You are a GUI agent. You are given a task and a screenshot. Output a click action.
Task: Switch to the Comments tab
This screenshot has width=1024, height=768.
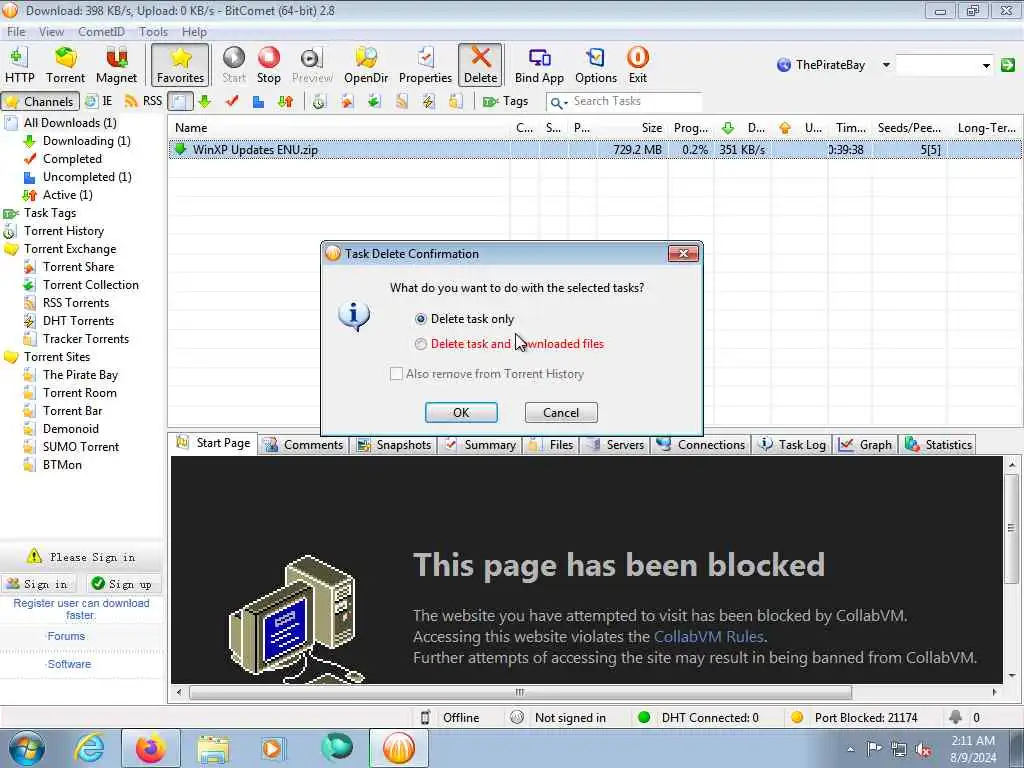[304, 445]
